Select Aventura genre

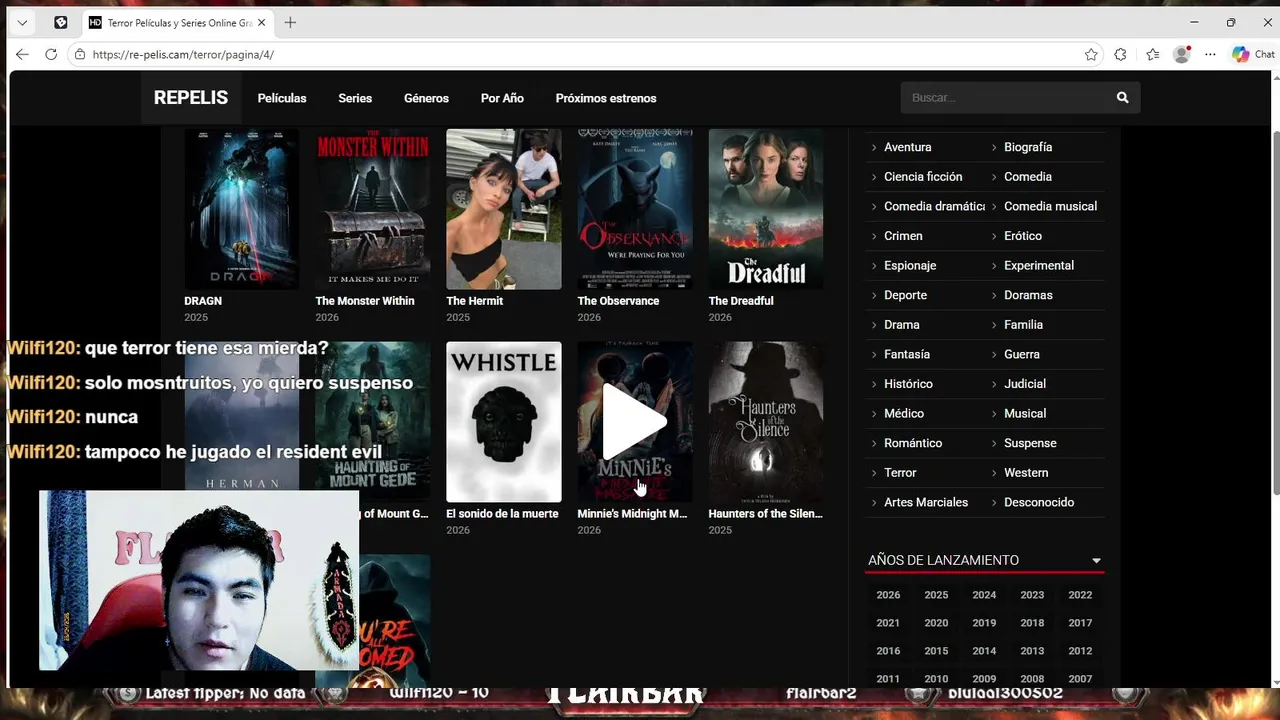(x=907, y=147)
